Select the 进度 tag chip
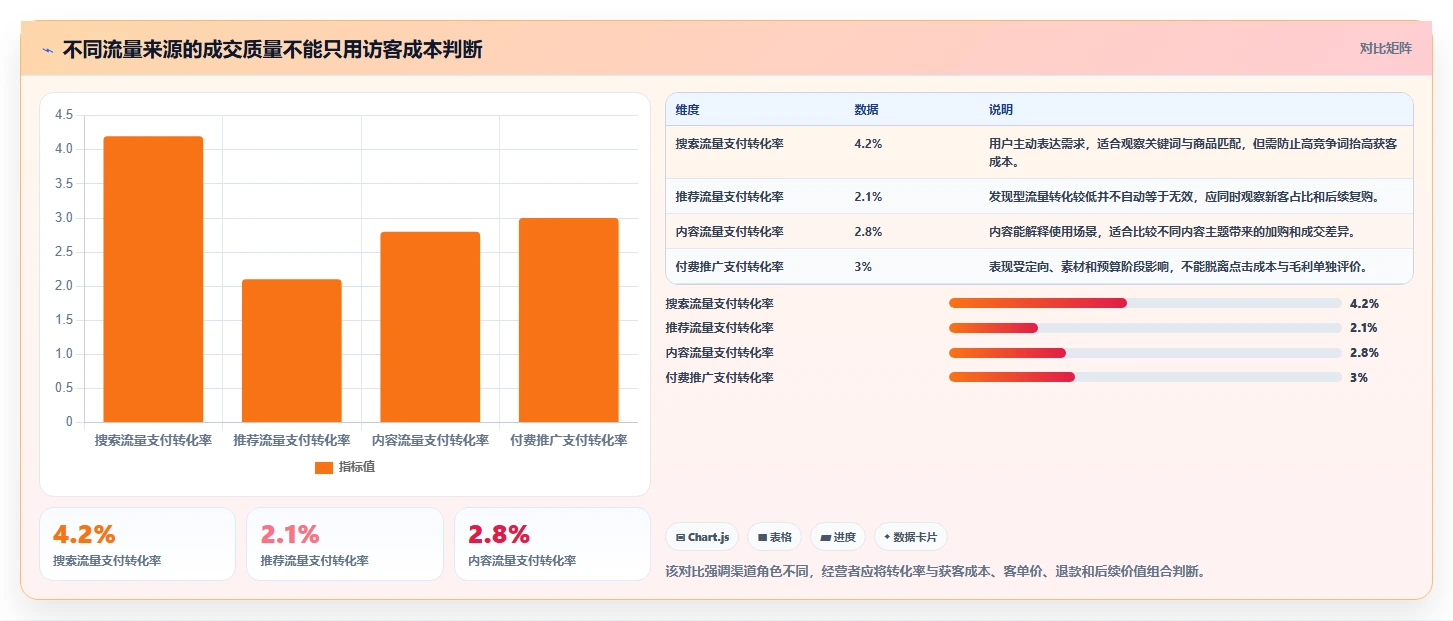This screenshot has height=621, width=1453. coord(838,537)
